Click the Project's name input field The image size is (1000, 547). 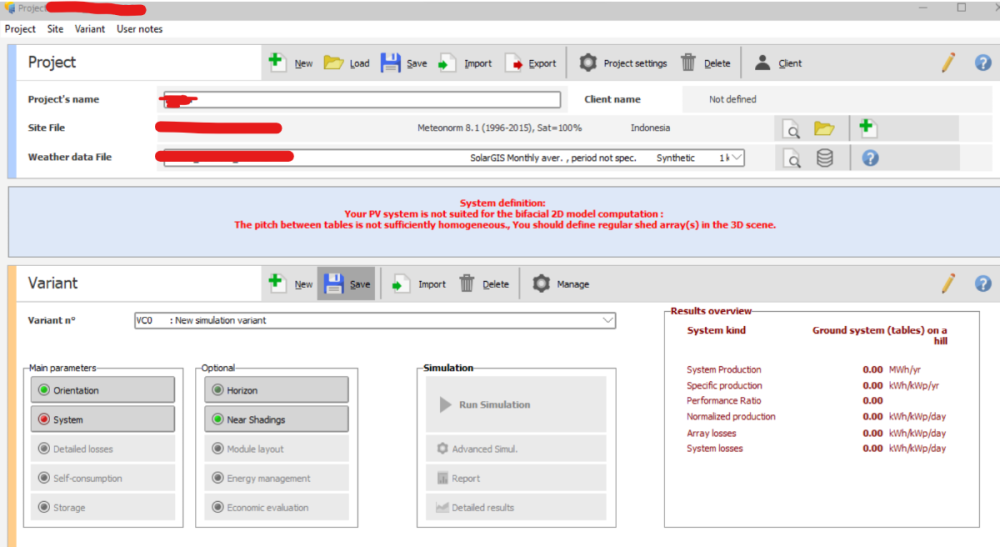click(361, 100)
